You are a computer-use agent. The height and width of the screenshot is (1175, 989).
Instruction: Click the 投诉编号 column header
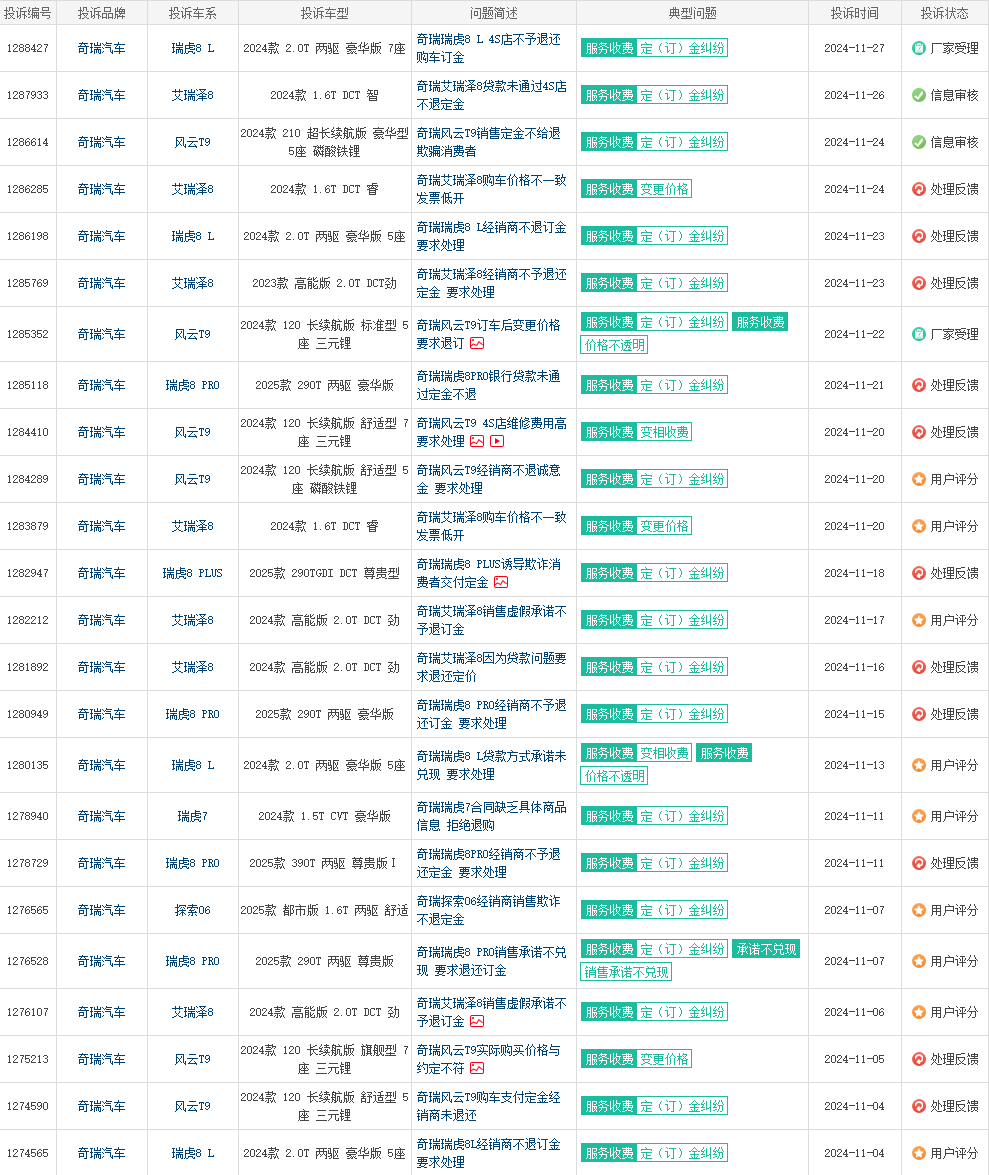(x=28, y=13)
